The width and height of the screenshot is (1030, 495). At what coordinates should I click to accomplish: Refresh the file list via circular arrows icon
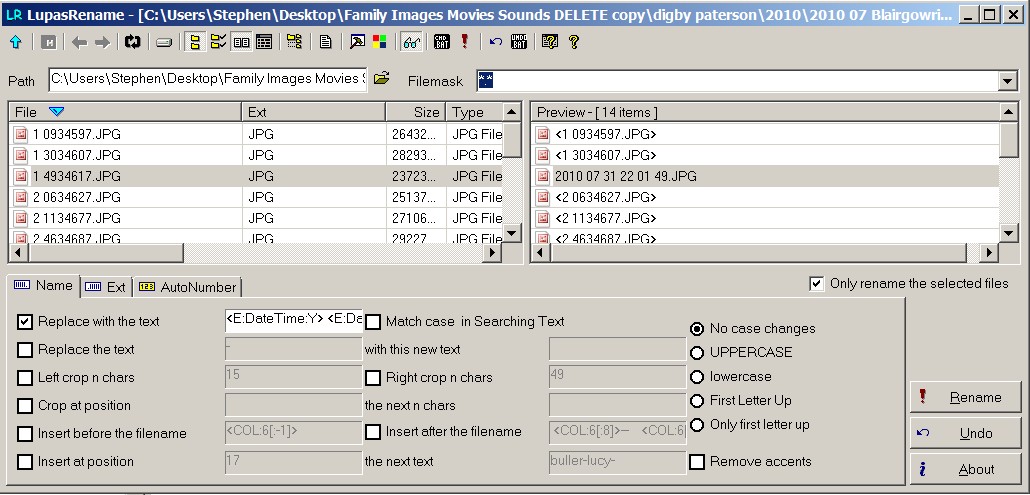[x=133, y=43]
